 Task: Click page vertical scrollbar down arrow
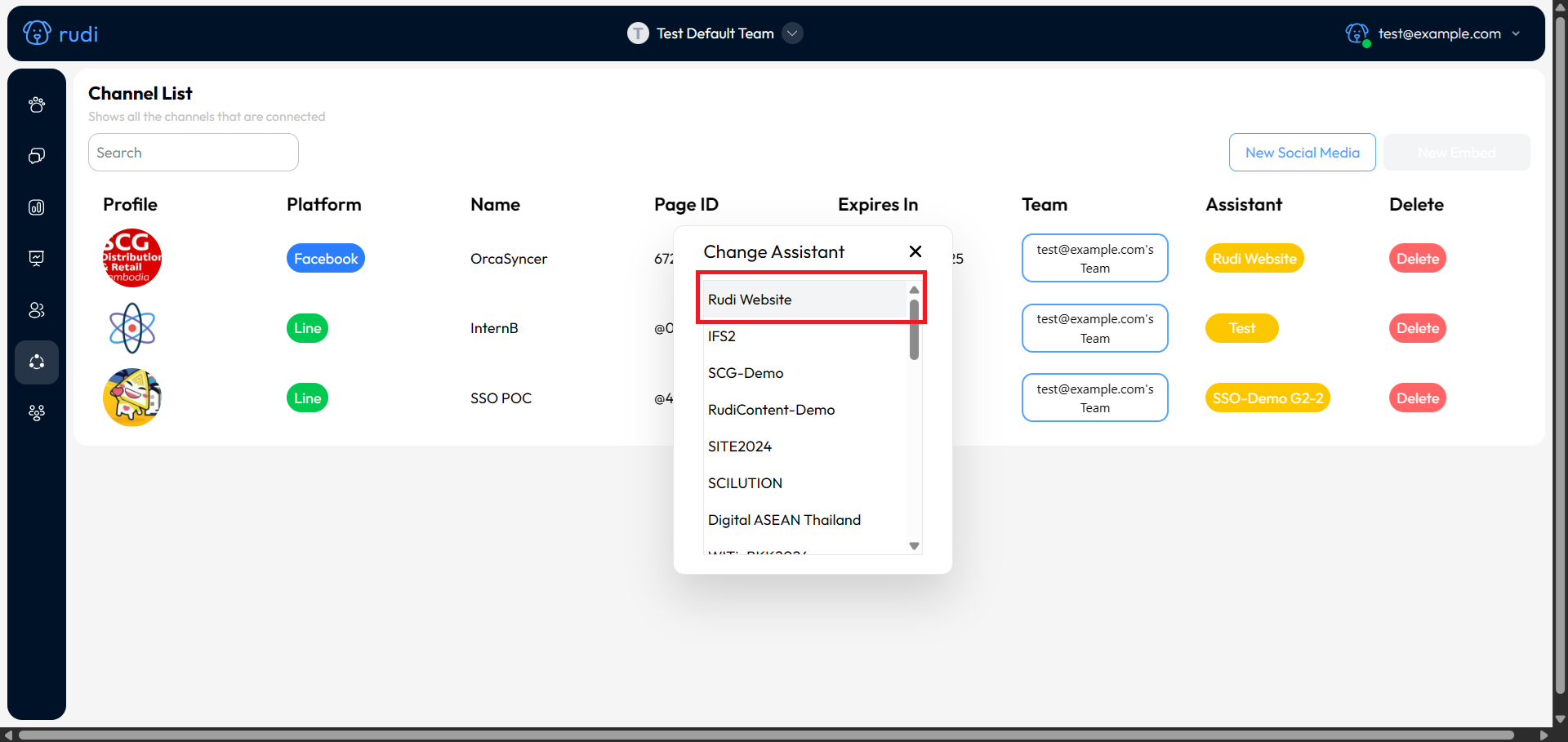(x=1560, y=719)
